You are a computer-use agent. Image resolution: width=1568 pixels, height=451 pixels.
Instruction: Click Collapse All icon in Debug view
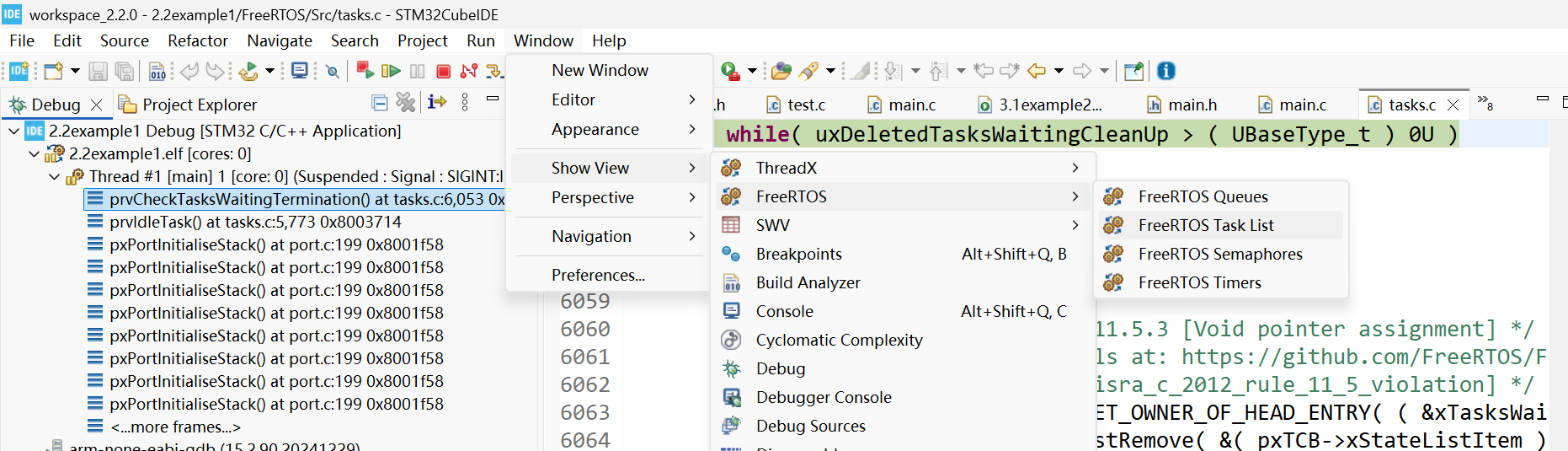tap(380, 103)
